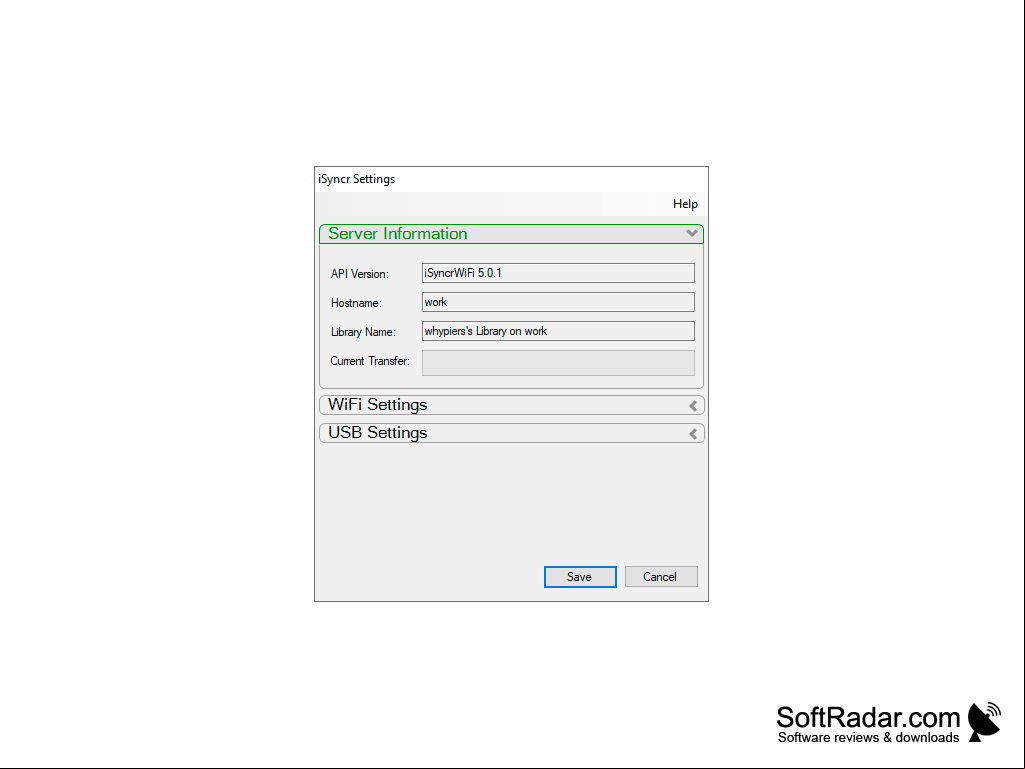
Task: Click the Hostname label
Action: pyautogui.click(x=356, y=303)
